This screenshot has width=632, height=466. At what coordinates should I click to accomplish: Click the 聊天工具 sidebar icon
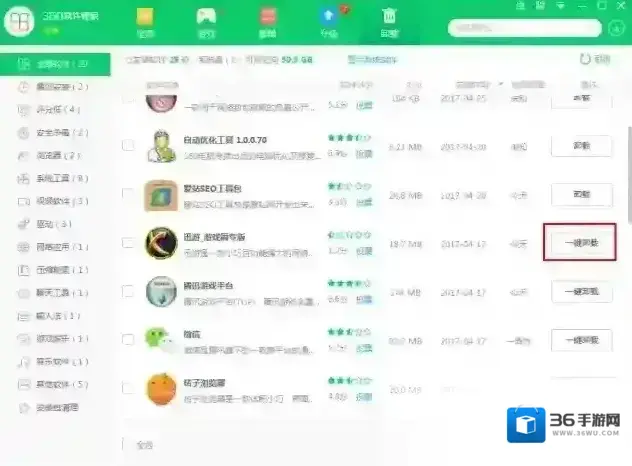(24, 293)
